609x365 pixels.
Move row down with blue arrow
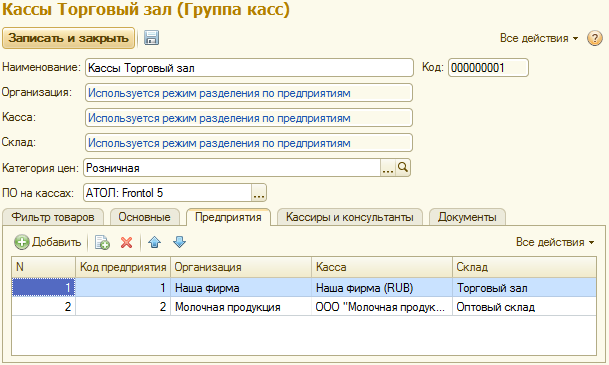(x=179, y=242)
